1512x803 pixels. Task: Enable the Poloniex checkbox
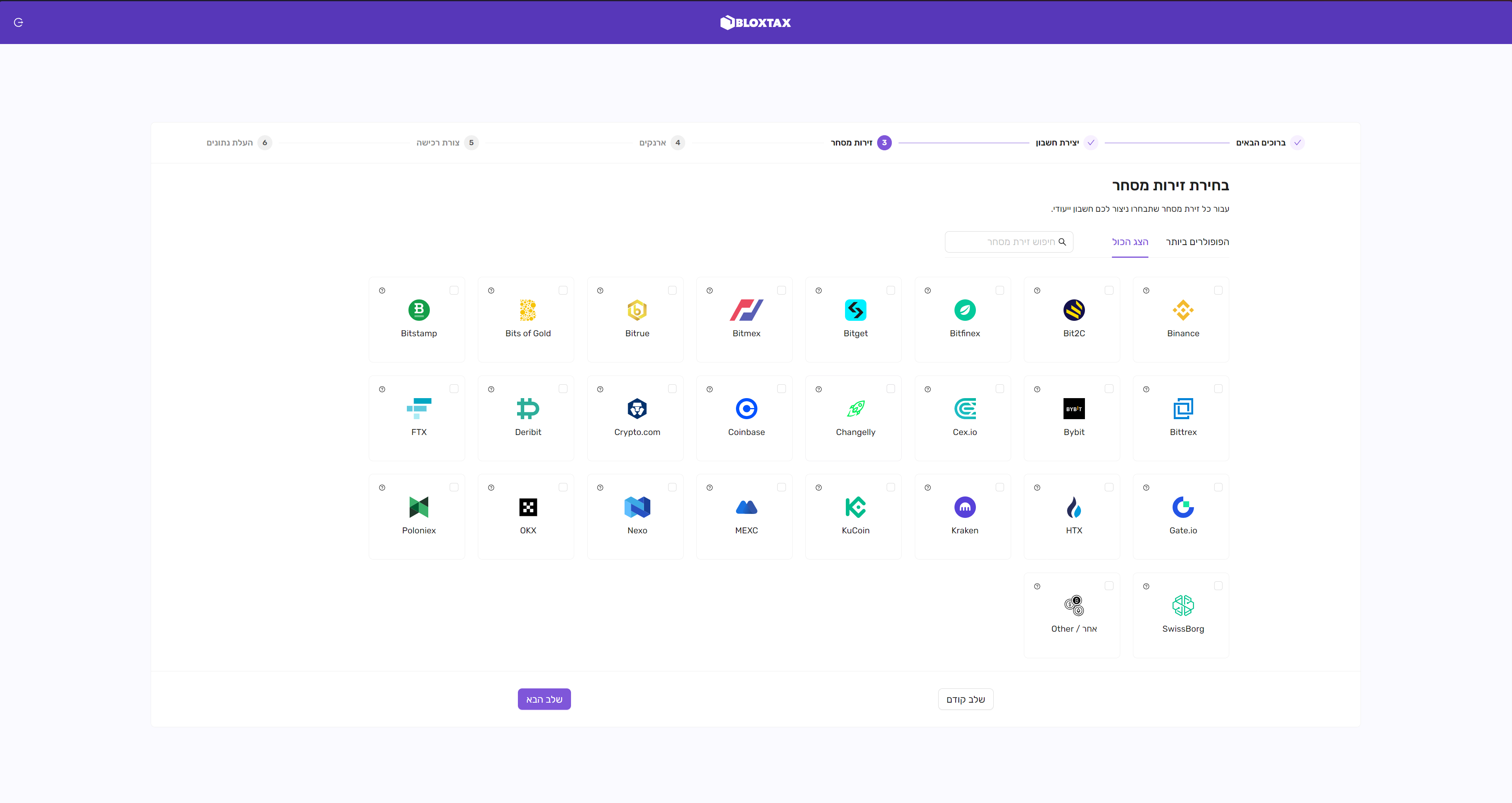[454, 487]
